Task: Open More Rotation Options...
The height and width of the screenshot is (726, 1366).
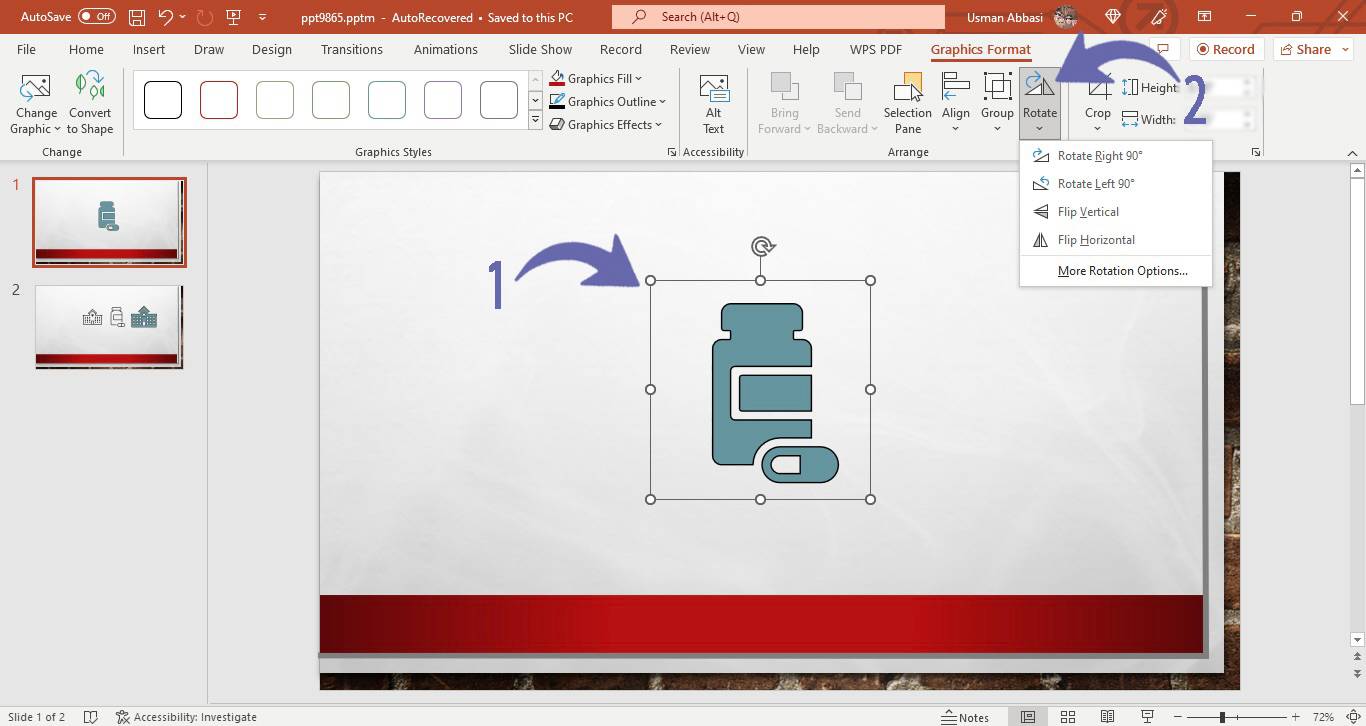Action: point(1115,271)
